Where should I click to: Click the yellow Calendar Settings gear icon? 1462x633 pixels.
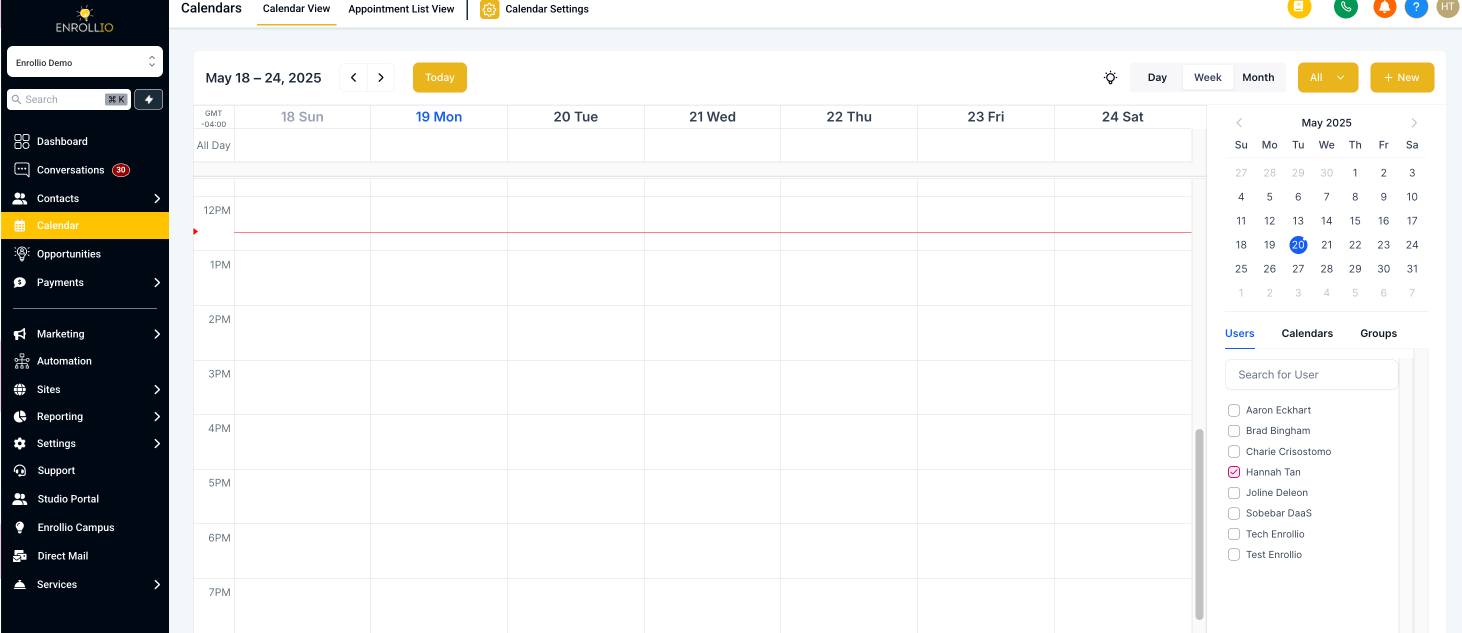coord(489,10)
